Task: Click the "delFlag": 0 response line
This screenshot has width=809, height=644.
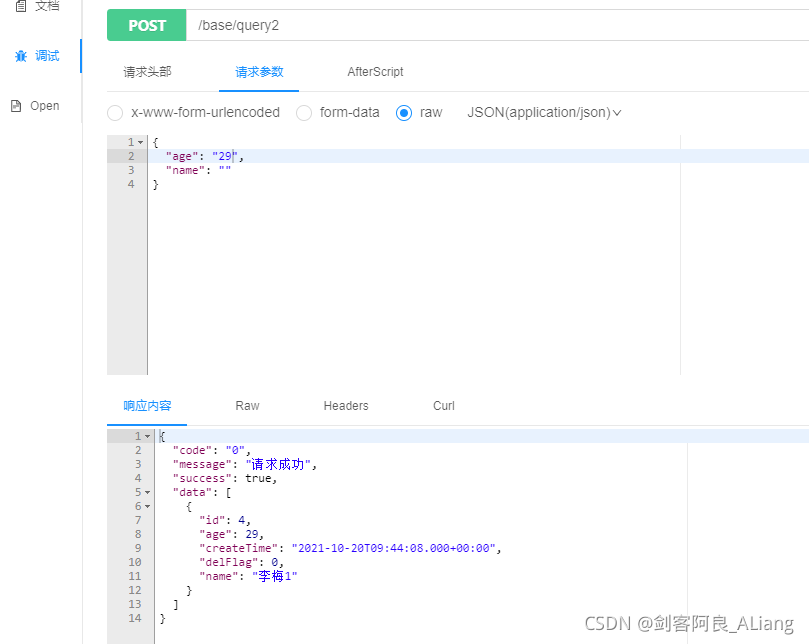Action: (241, 562)
